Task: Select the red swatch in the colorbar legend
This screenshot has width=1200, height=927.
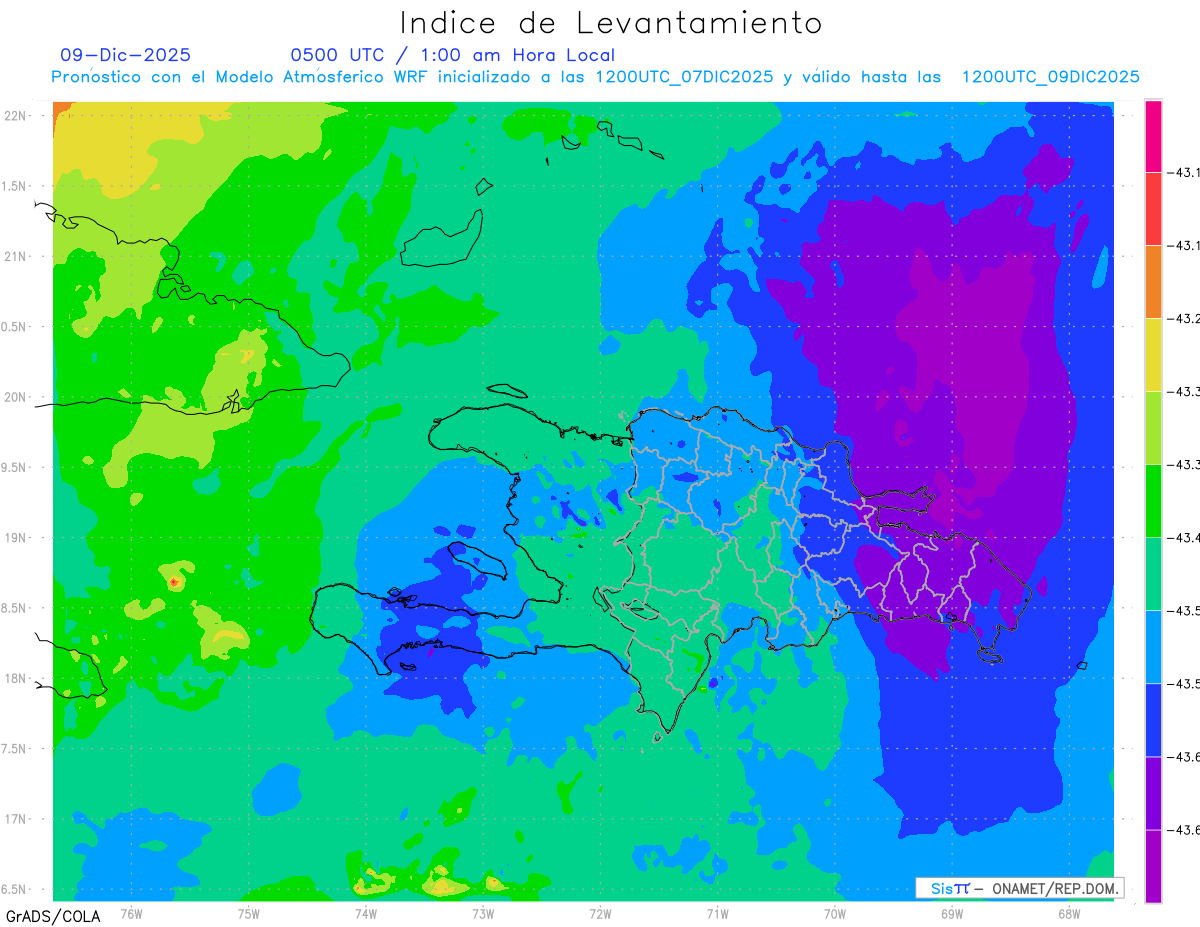Action: [1153, 209]
